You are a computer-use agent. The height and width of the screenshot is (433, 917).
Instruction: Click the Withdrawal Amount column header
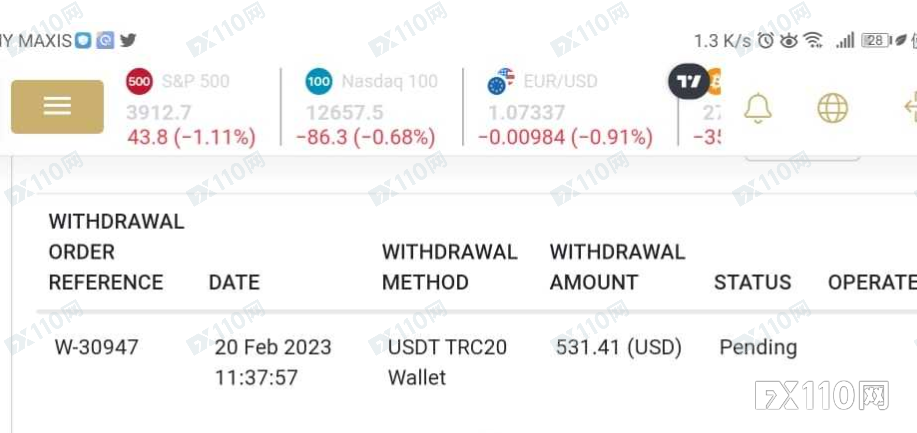[617, 267]
